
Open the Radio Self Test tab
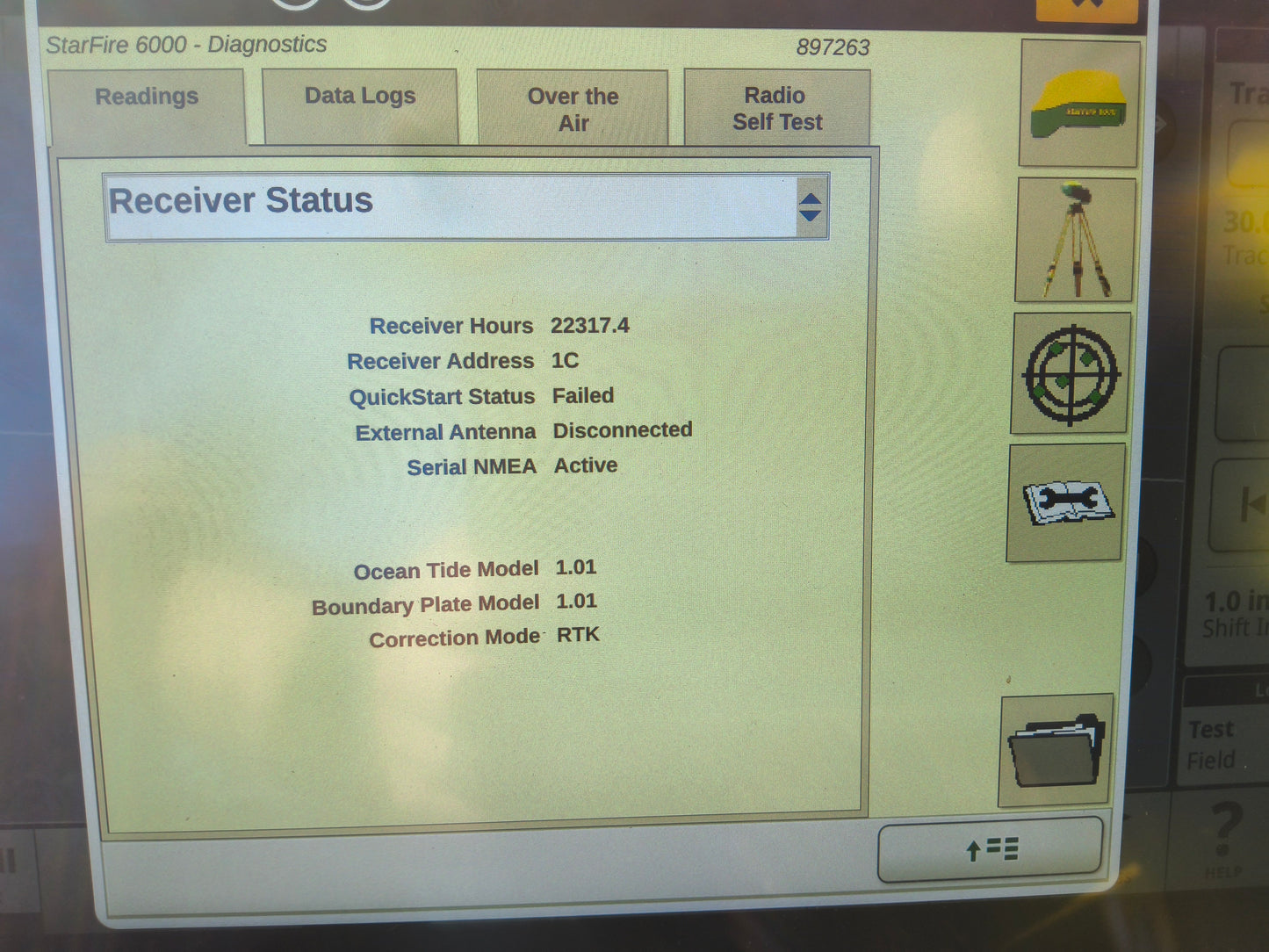click(x=775, y=108)
